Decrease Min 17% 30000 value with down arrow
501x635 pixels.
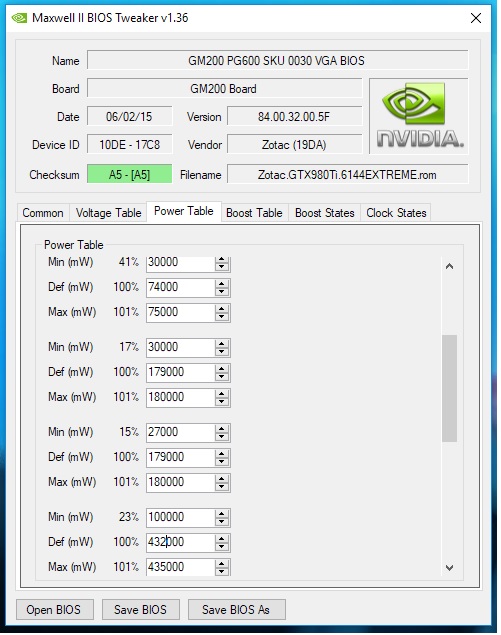[x=222, y=352]
